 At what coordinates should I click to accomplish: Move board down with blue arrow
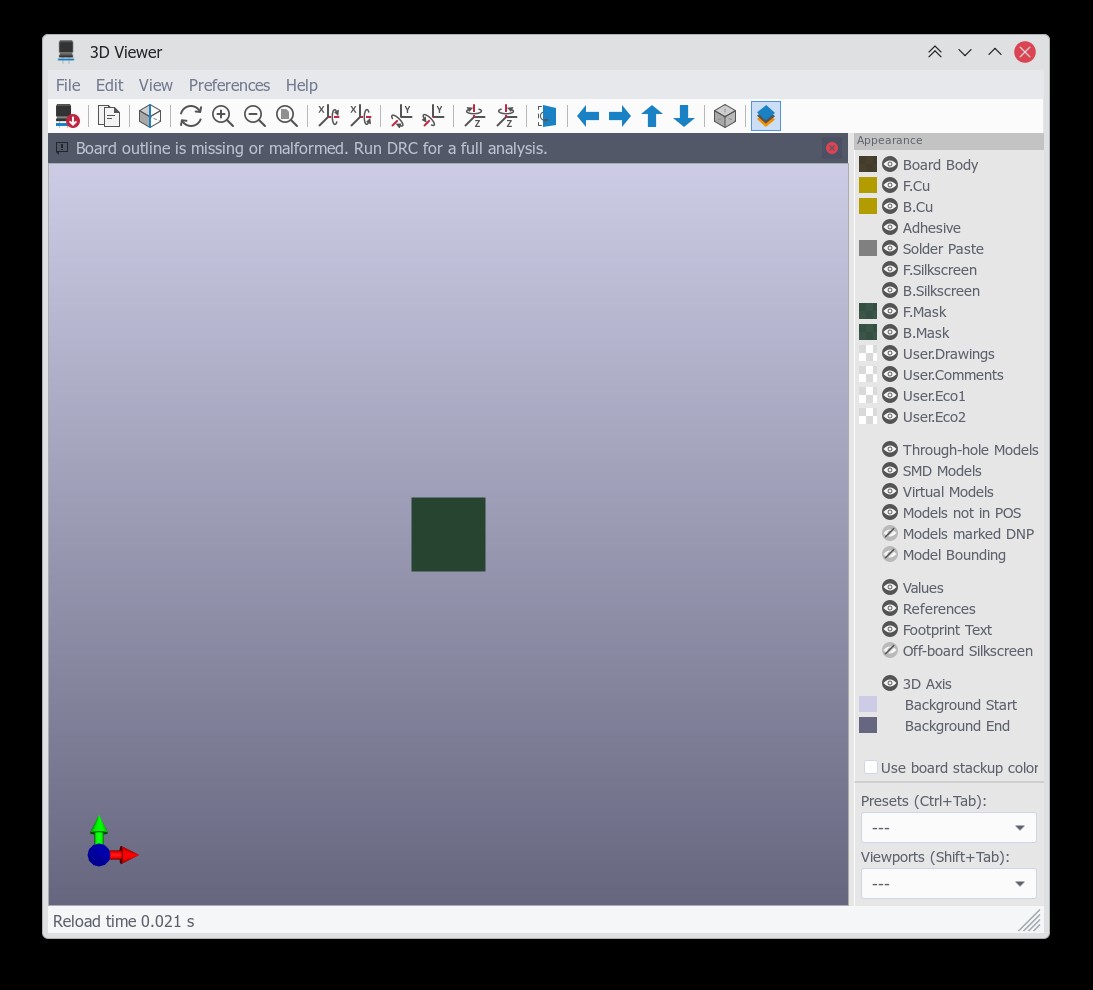[x=684, y=116]
